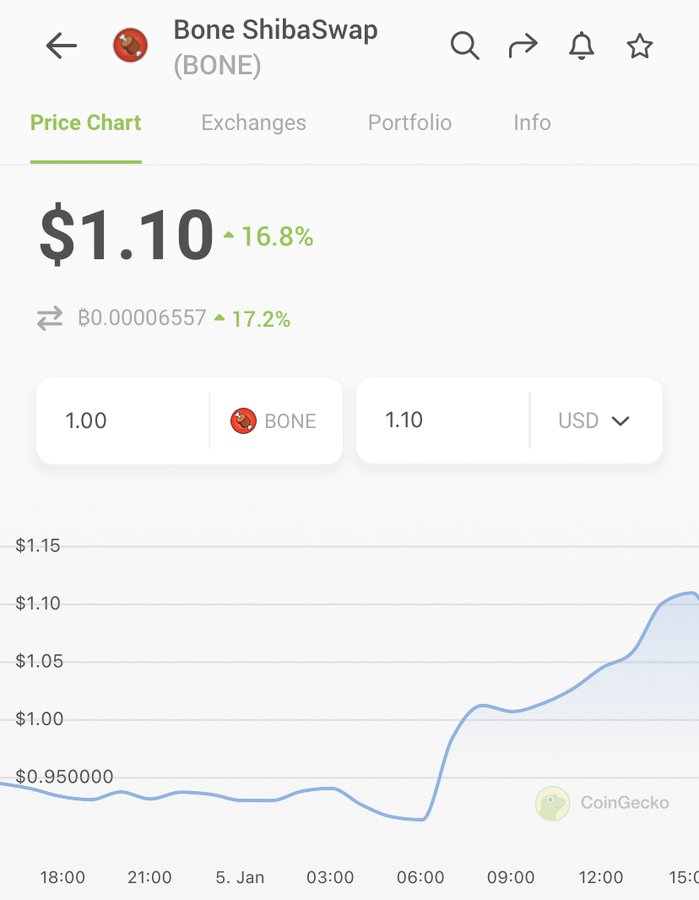Image resolution: width=699 pixels, height=900 pixels.
Task: Edit the 1.00 BONE amount field
Action: pyautogui.click(x=123, y=421)
